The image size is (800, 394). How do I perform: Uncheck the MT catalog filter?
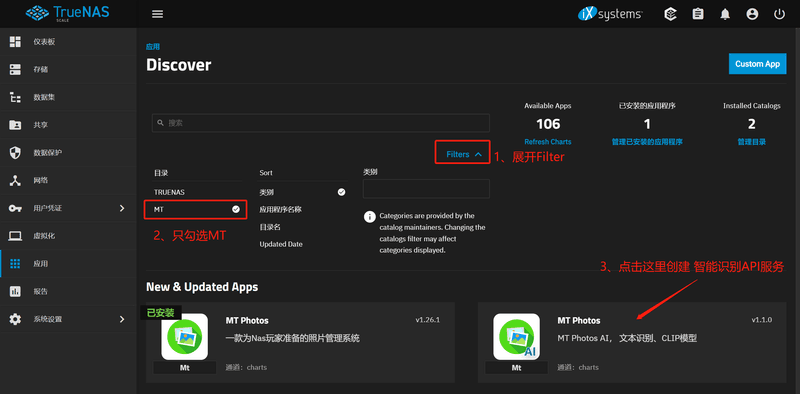(196, 209)
